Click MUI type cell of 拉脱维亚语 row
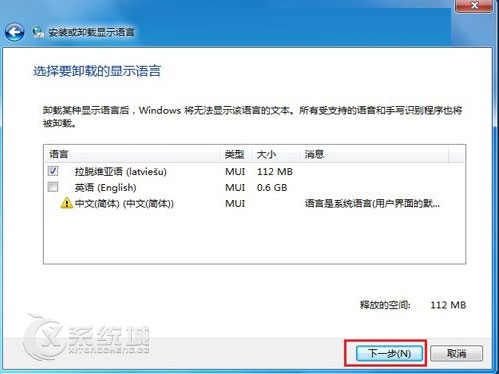 pos(235,172)
